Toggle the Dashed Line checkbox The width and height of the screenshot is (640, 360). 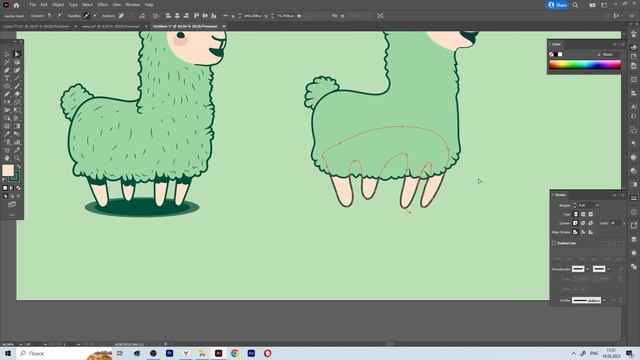pos(553,243)
